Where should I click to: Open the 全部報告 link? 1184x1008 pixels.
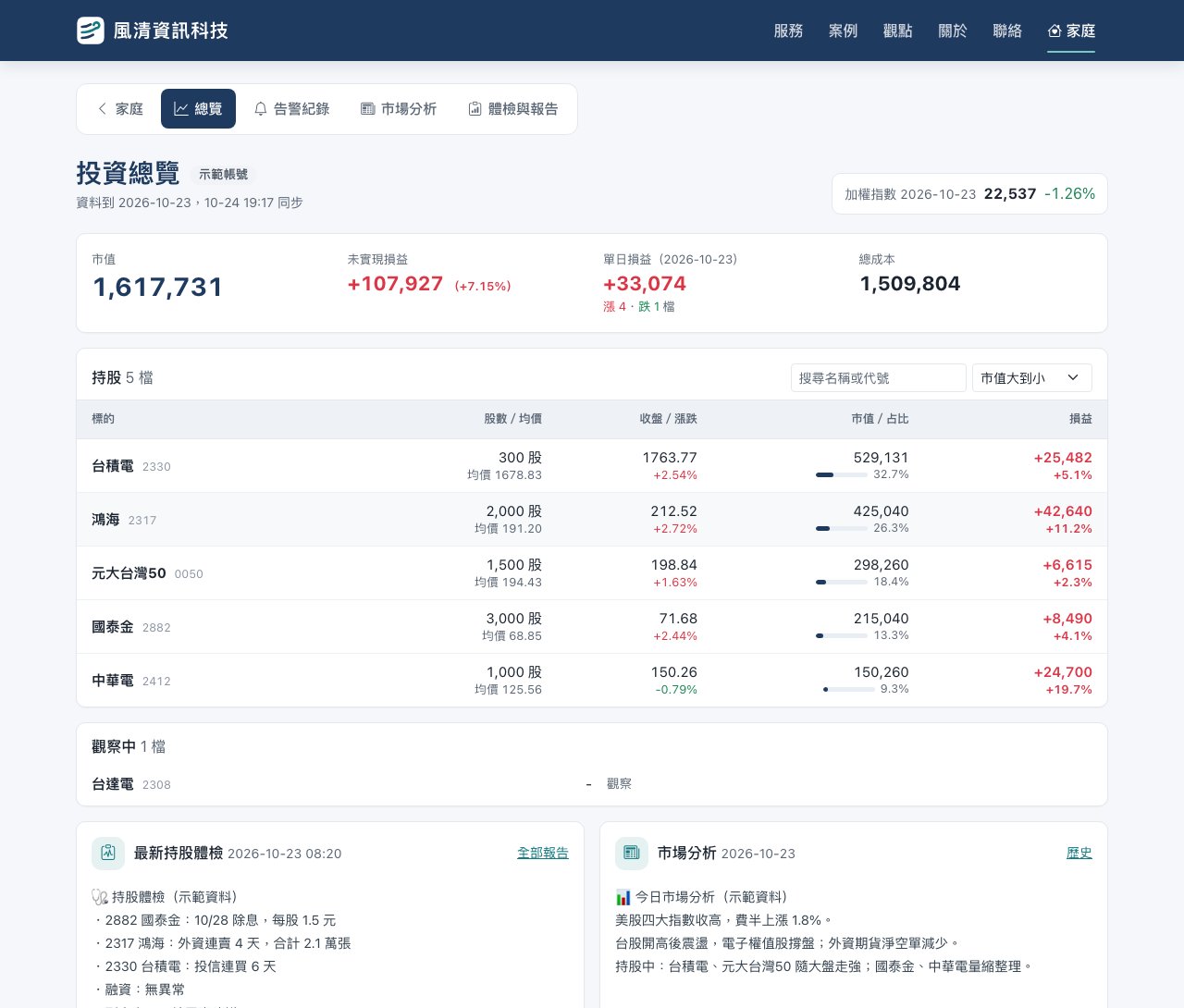tap(543, 854)
